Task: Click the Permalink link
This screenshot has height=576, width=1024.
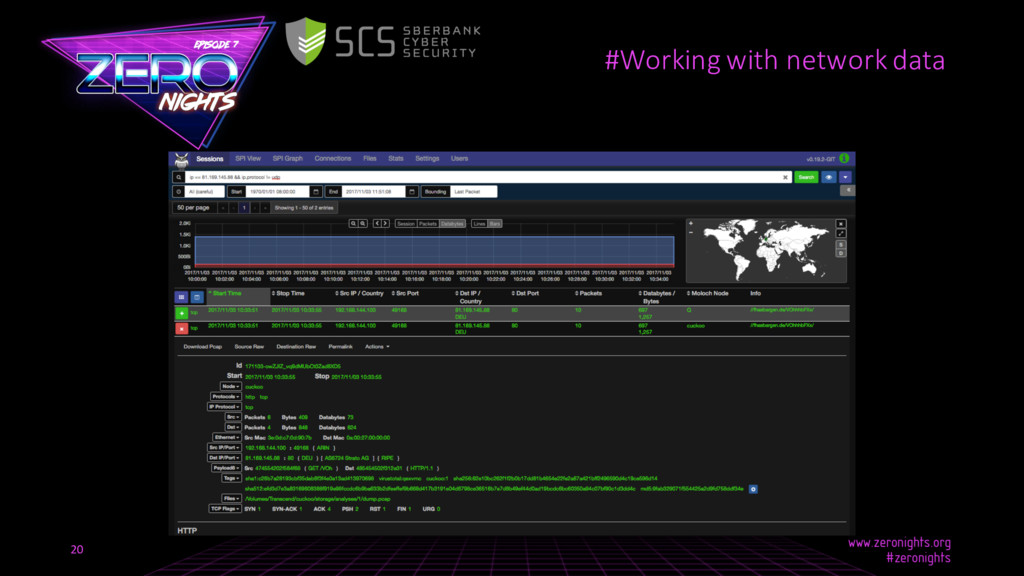Action: [340, 347]
